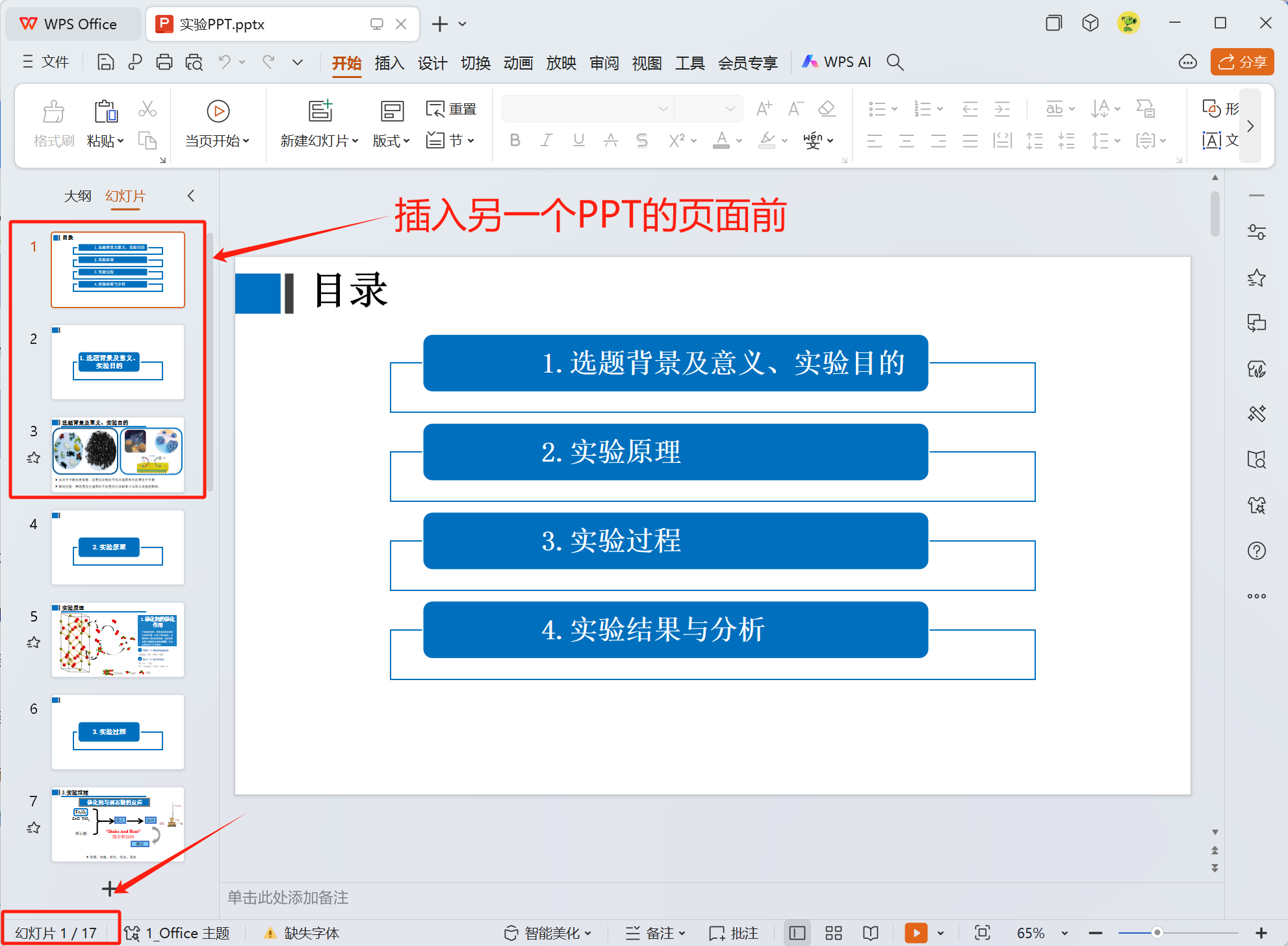Expand the 新建幻灯片 dropdown arrow
1288x946 pixels.
pos(354,140)
